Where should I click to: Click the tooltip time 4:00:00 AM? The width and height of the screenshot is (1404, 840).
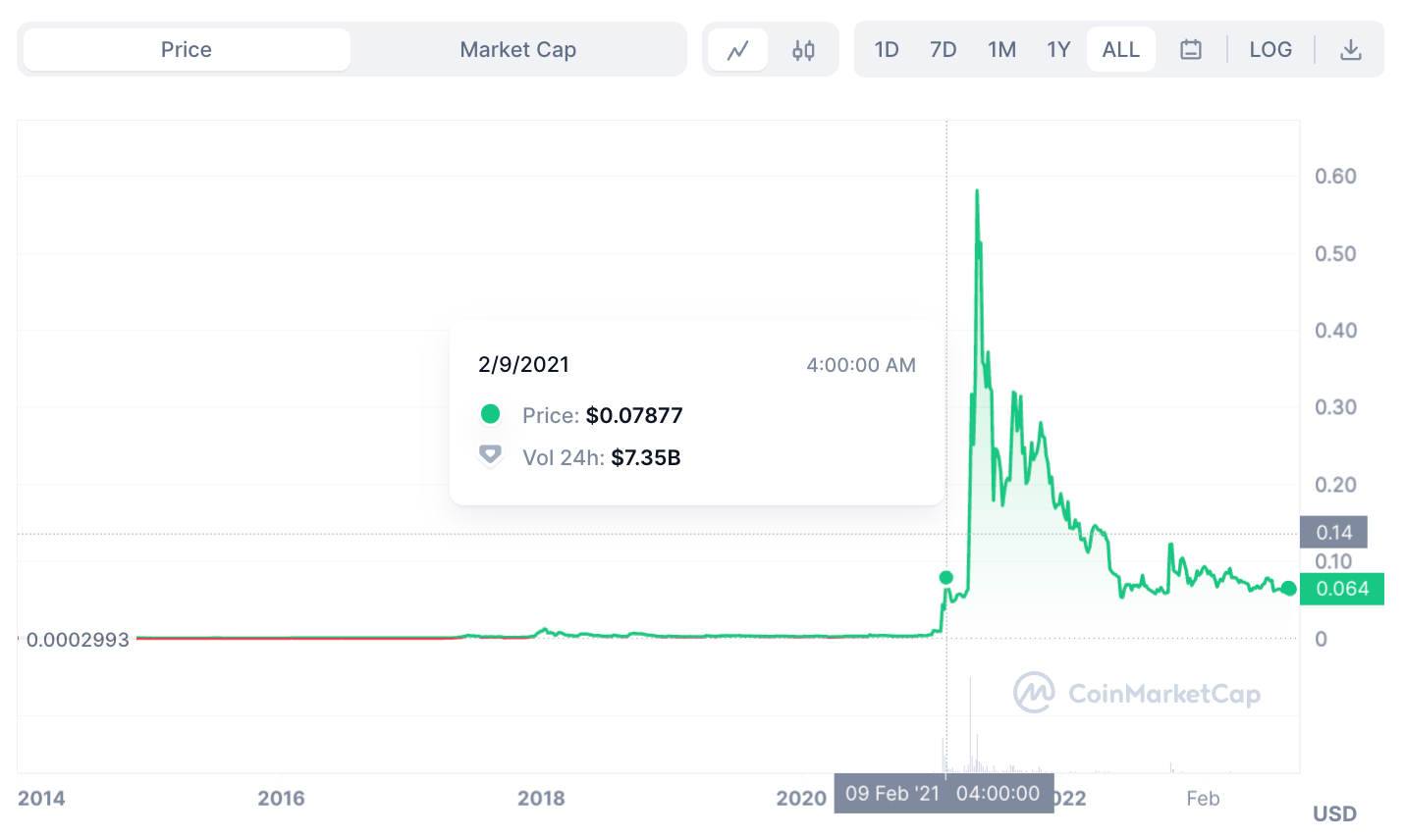[x=861, y=365]
